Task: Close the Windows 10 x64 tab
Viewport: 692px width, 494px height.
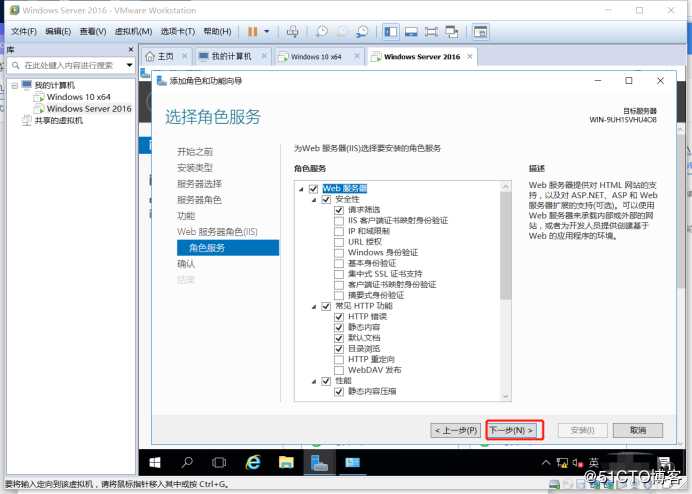Action: point(357,56)
